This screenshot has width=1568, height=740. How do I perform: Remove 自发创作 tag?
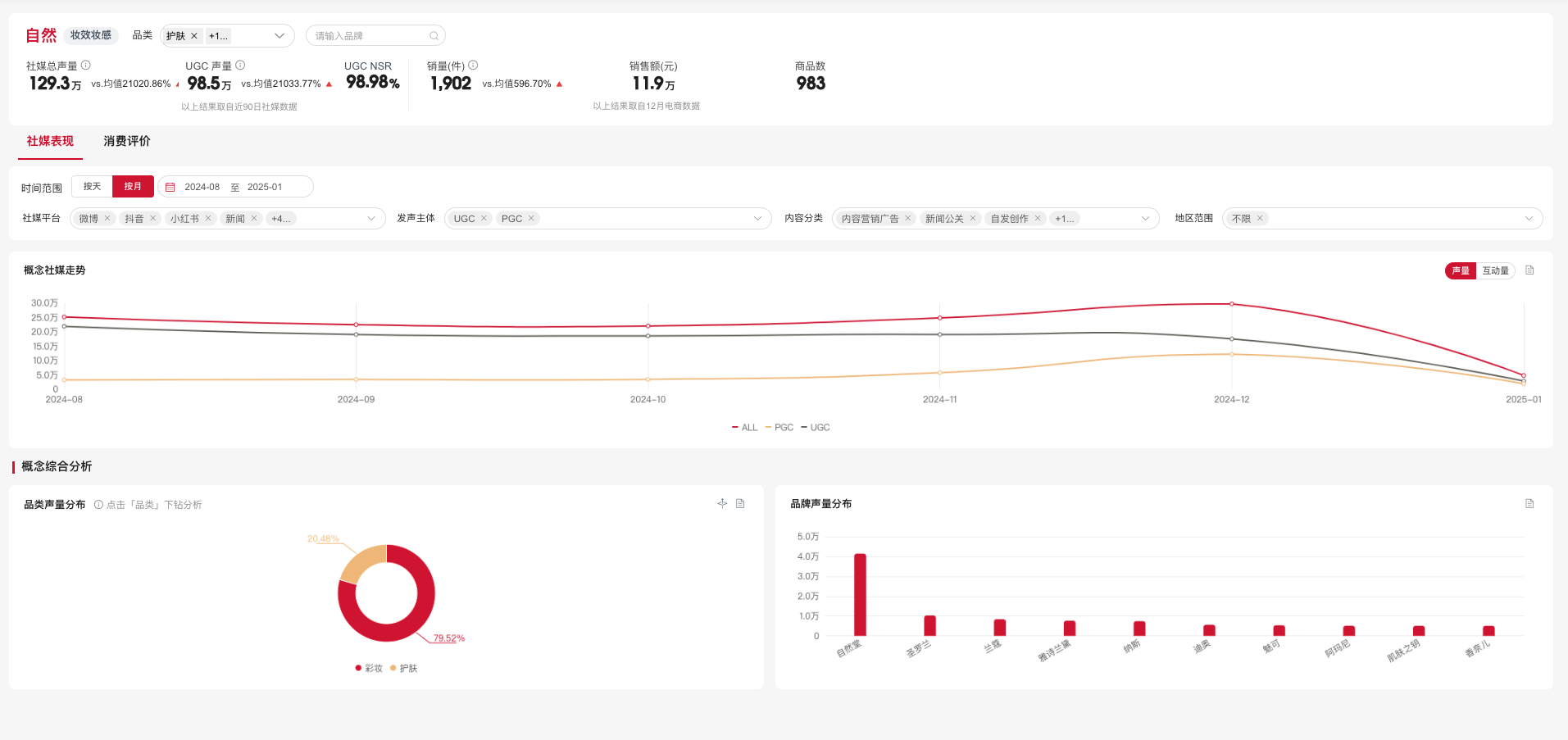(1038, 218)
